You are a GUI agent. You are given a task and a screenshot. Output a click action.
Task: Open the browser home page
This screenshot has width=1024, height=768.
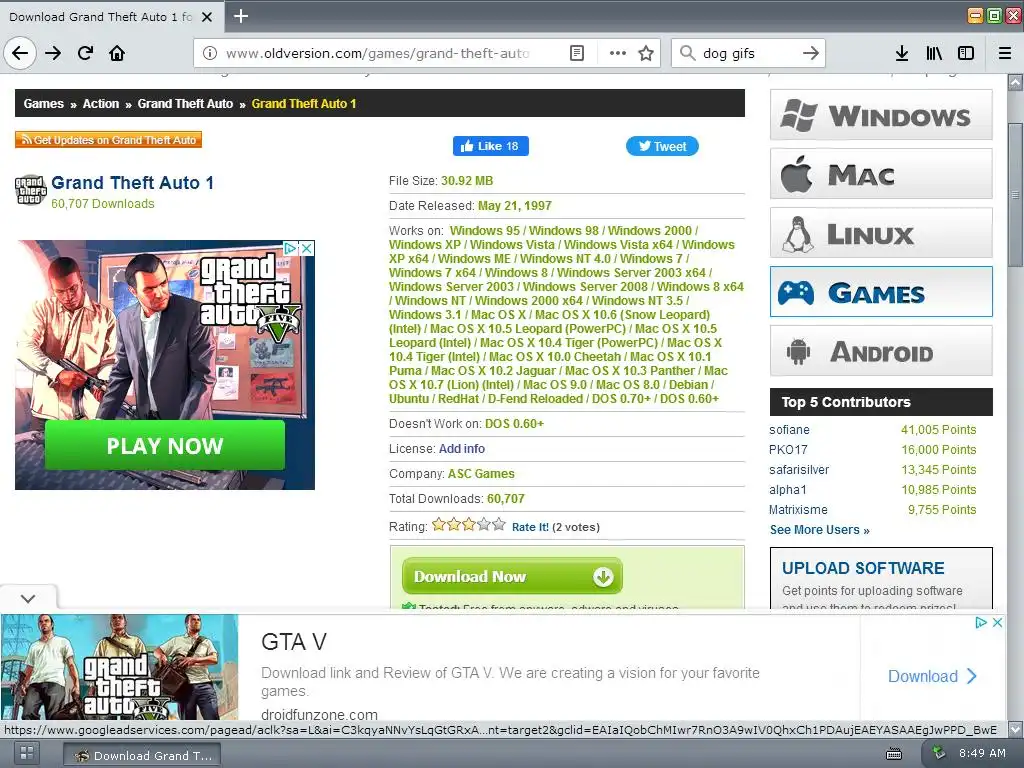[x=117, y=53]
